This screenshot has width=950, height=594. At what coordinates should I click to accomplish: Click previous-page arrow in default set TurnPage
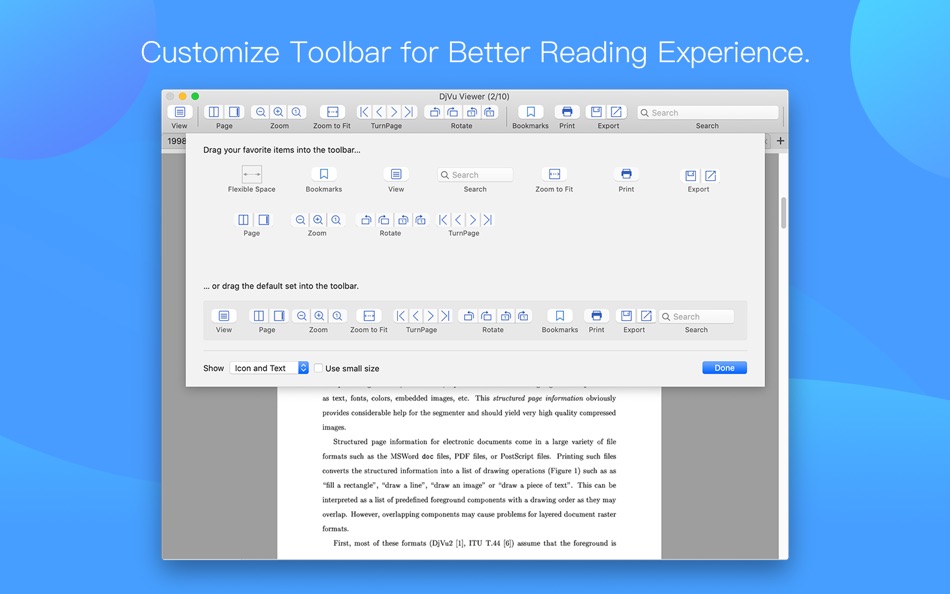(416, 316)
